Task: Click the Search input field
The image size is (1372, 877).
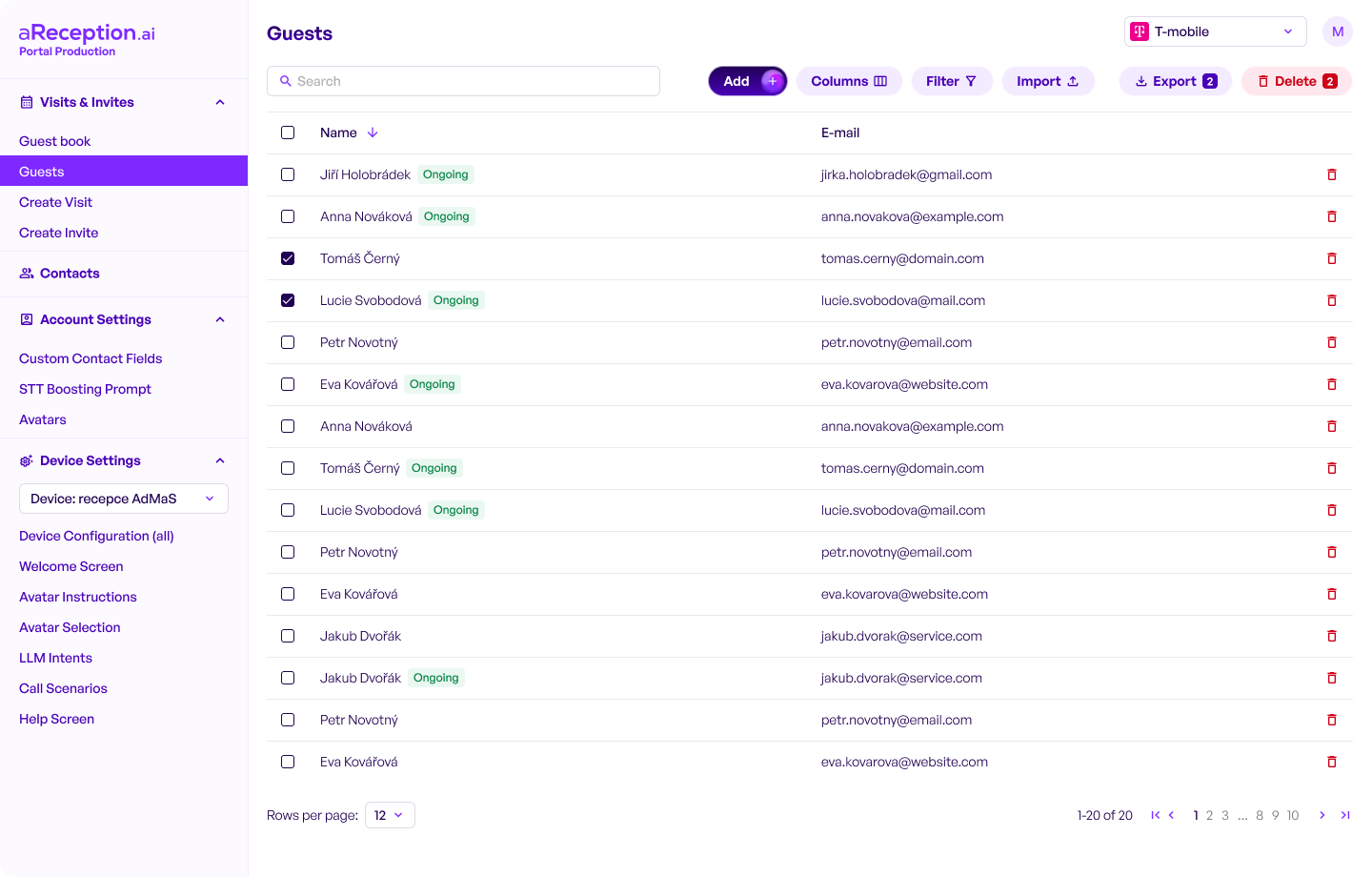Action: pyautogui.click(x=464, y=81)
